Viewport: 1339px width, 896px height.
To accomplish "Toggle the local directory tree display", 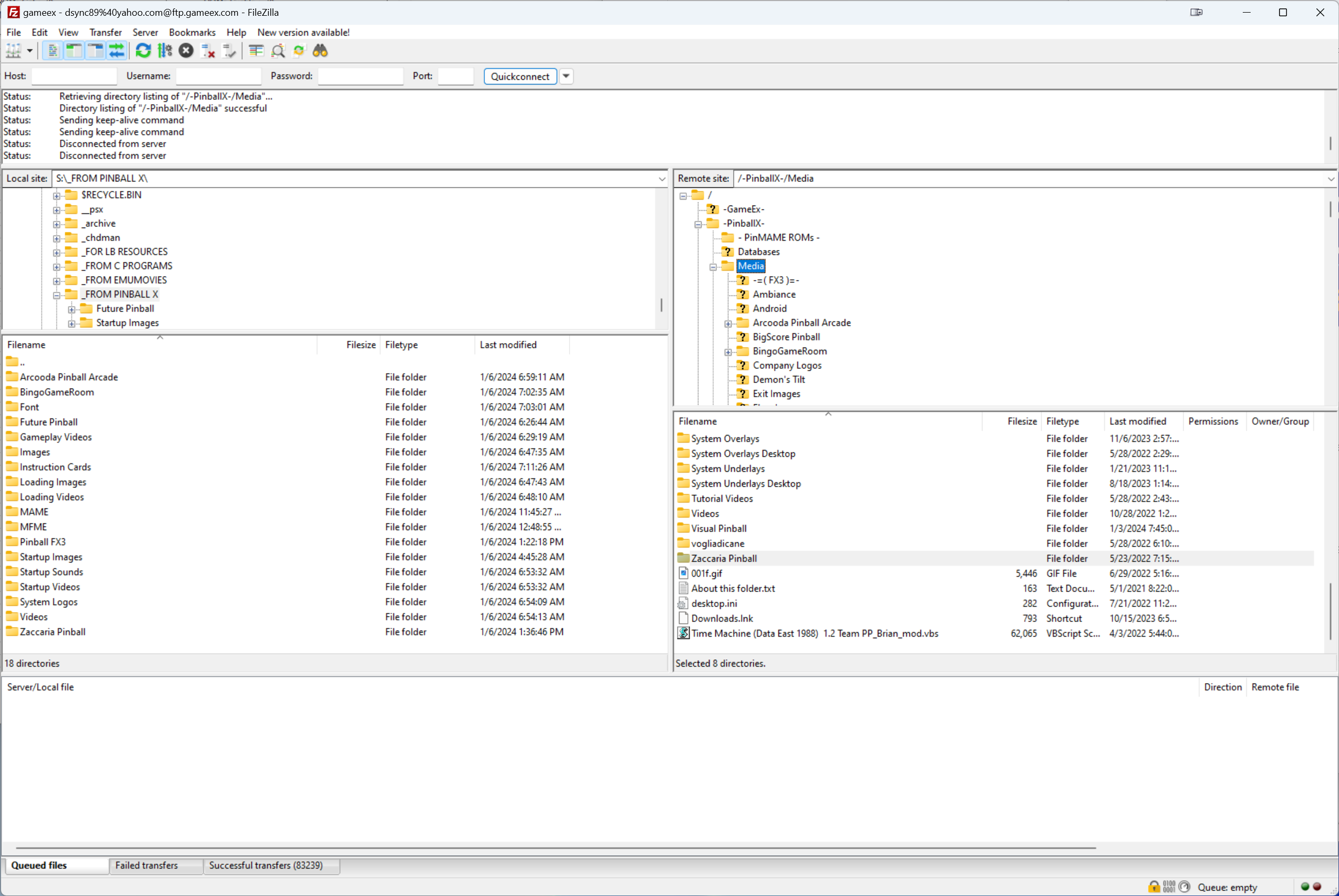I will tap(74, 51).
